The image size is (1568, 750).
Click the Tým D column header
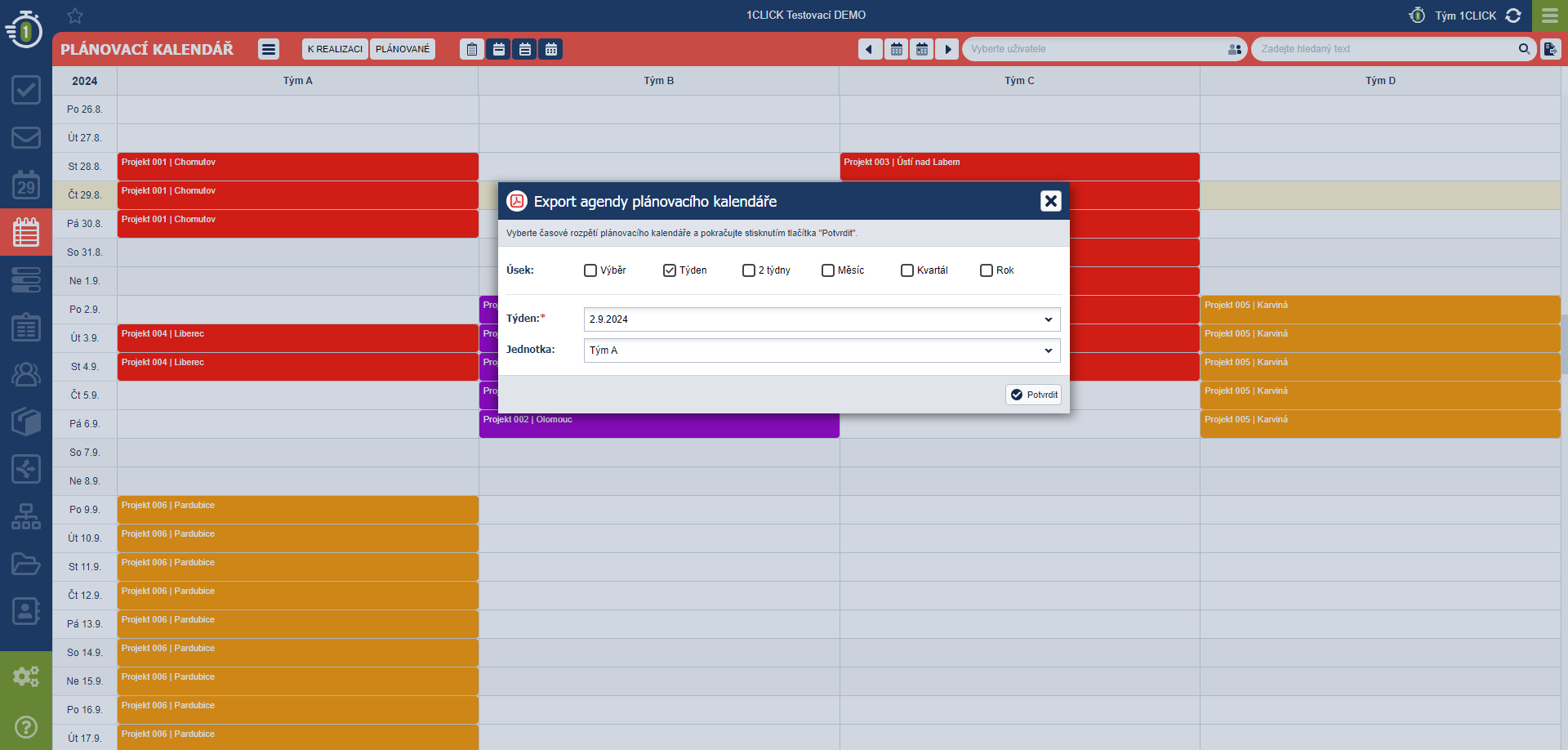[x=1381, y=81]
